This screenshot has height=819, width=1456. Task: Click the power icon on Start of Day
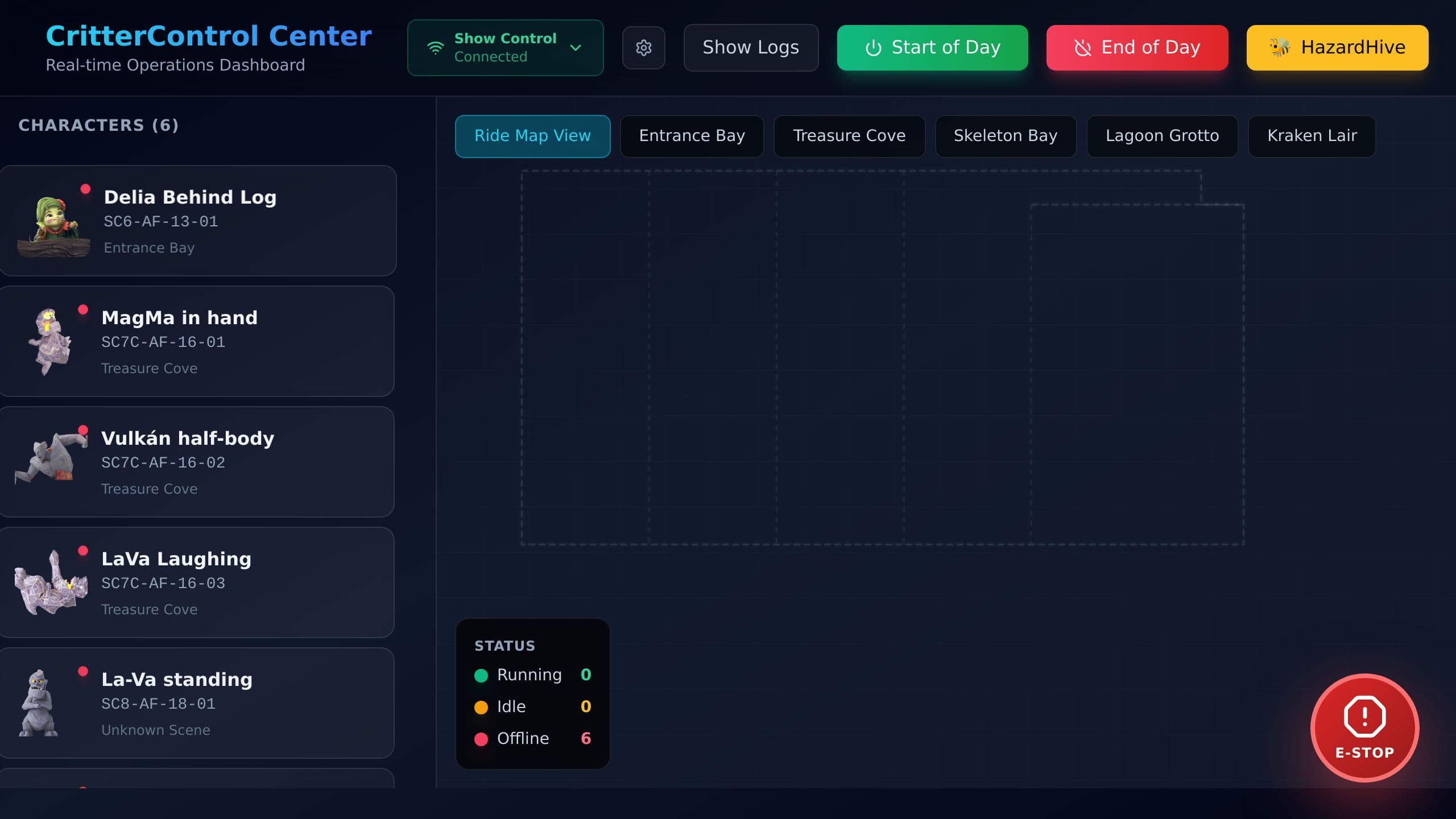click(x=873, y=48)
